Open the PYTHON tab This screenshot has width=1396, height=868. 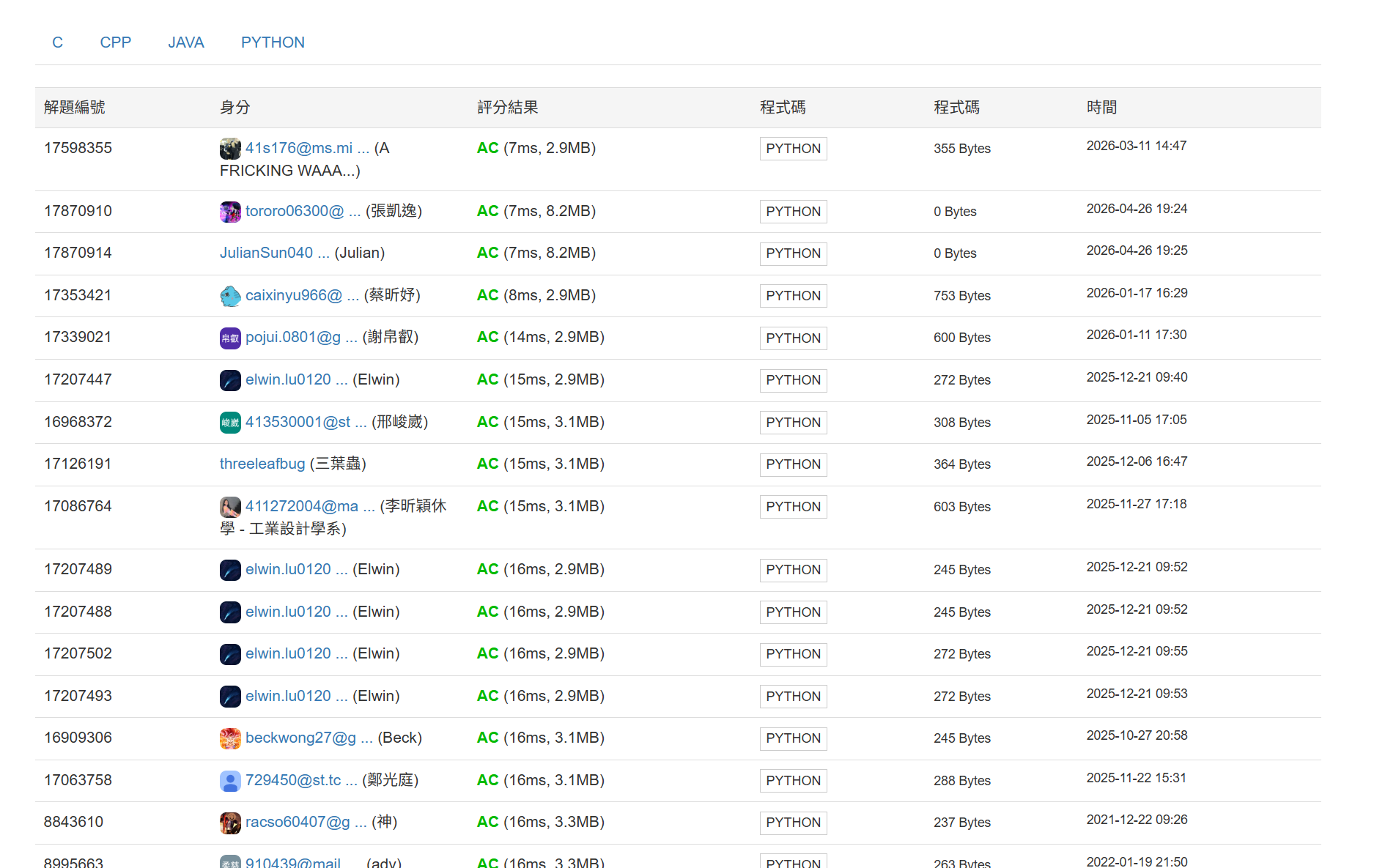coord(273,42)
